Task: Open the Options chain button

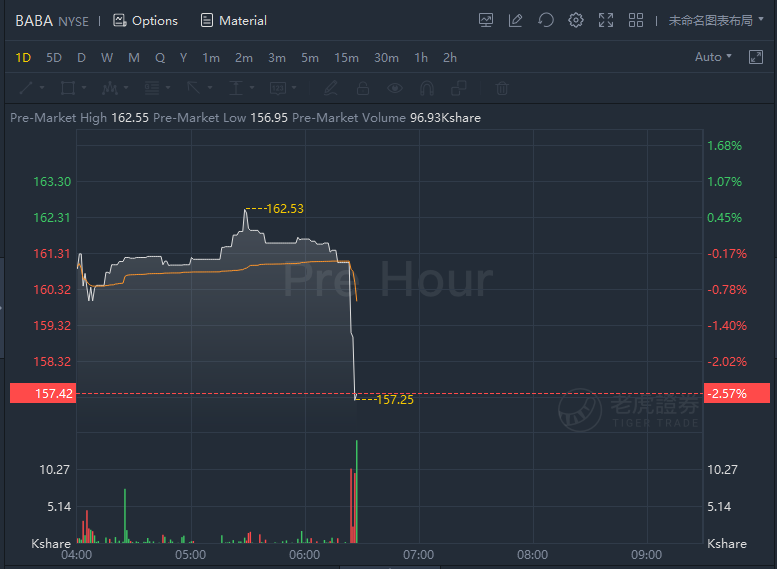Action: click(145, 21)
